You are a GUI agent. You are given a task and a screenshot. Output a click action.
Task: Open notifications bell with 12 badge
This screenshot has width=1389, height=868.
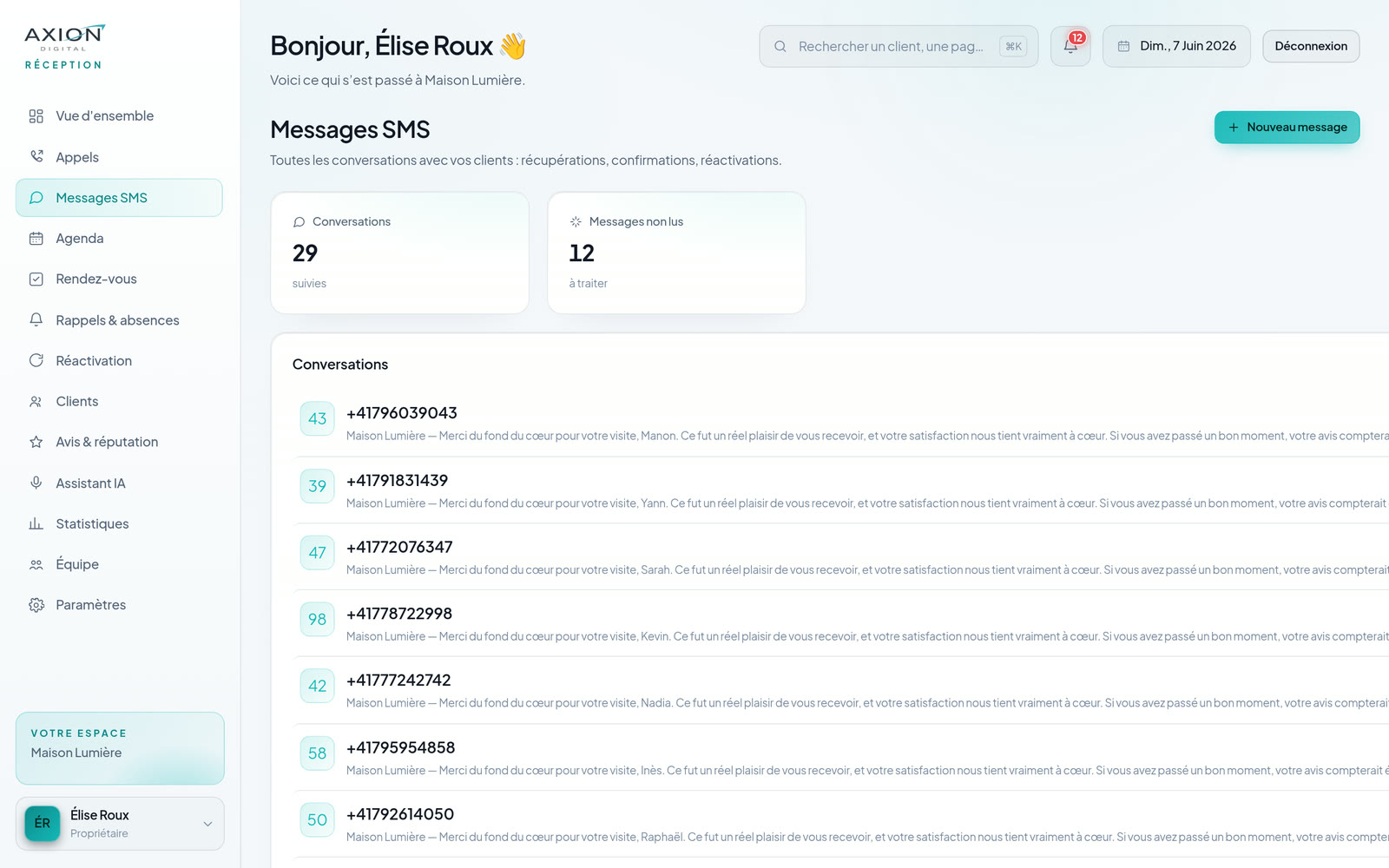(x=1070, y=46)
